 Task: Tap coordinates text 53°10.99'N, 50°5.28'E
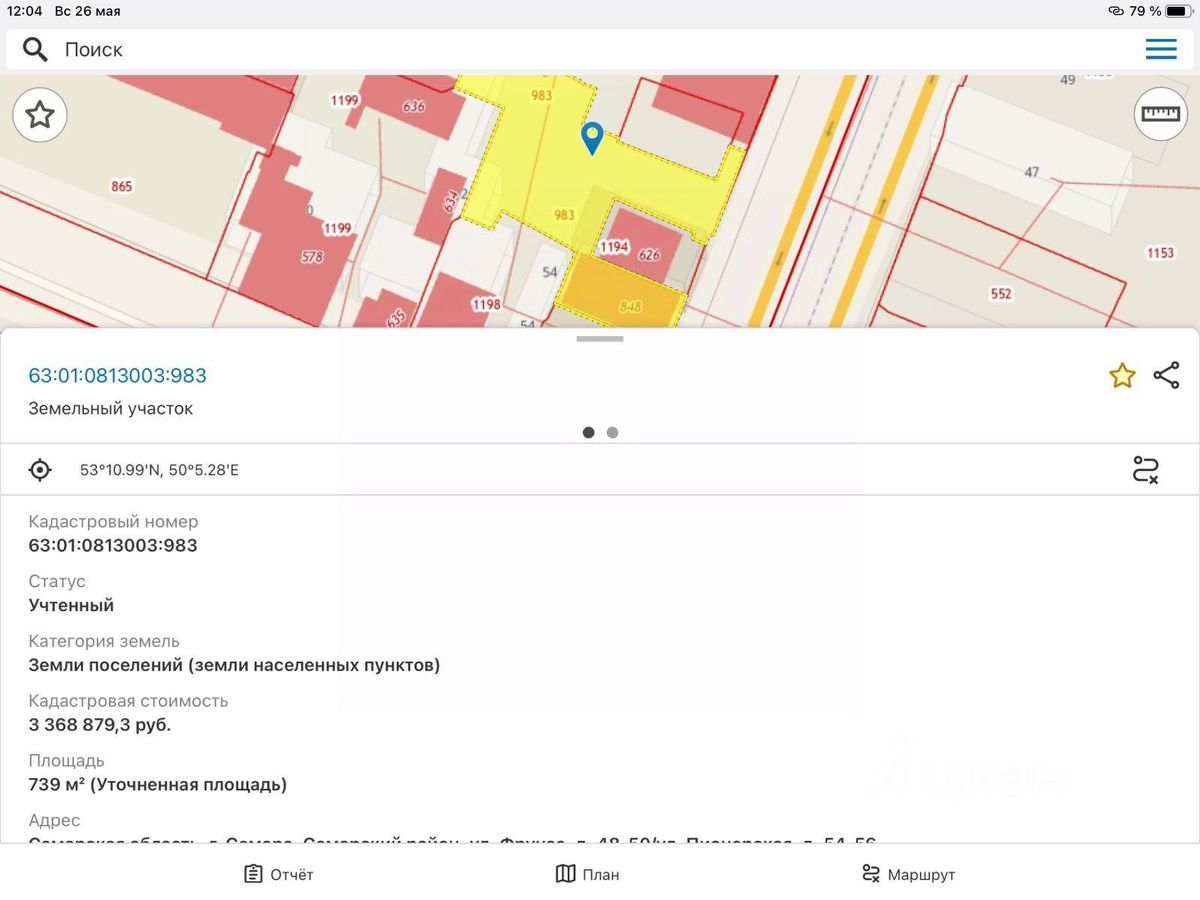pos(159,470)
